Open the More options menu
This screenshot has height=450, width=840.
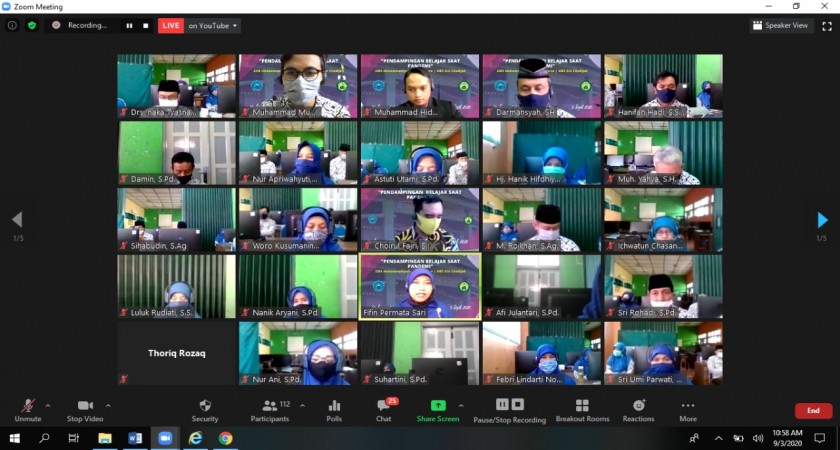click(687, 409)
